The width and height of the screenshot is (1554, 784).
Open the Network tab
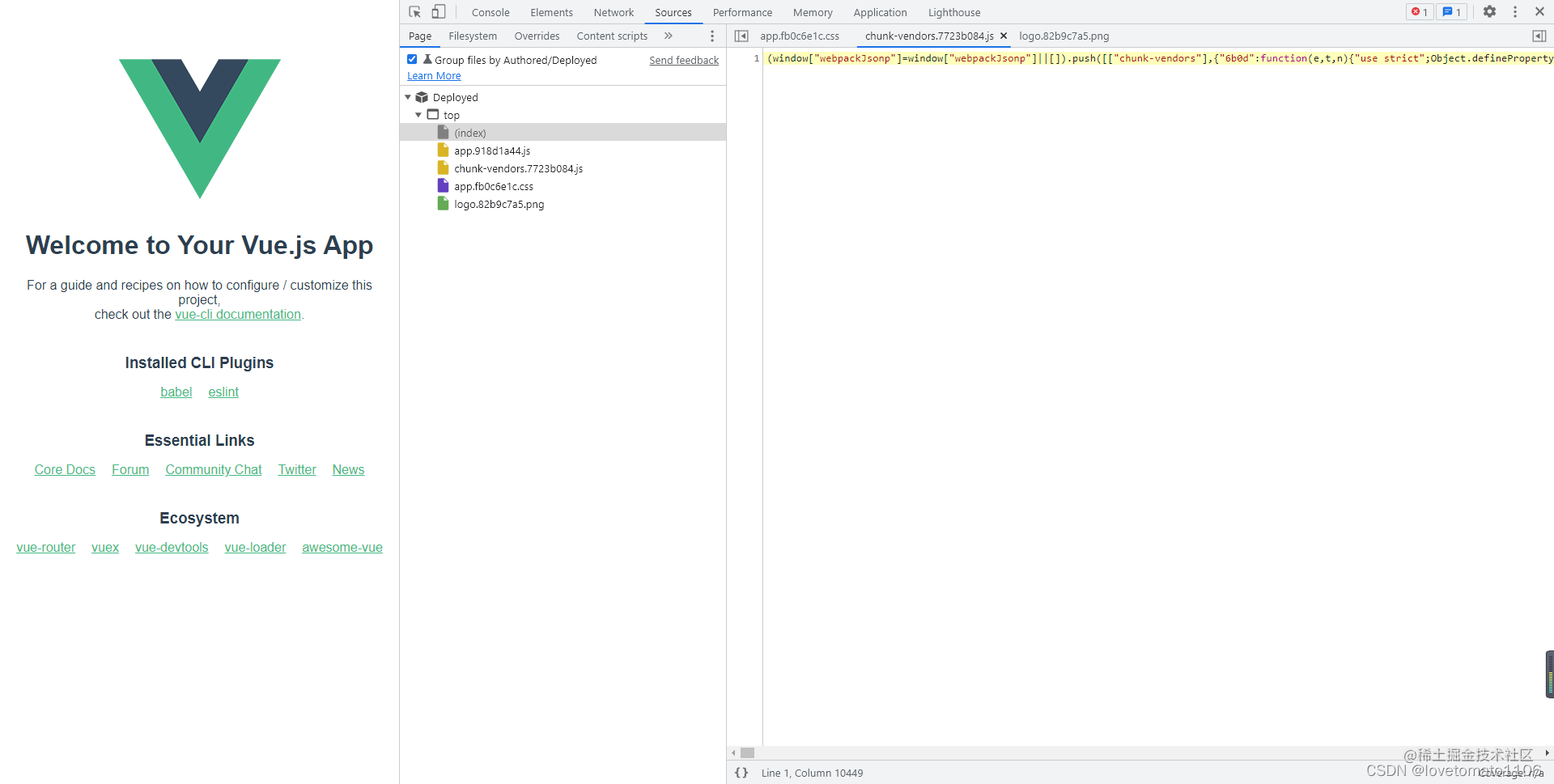pyautogui.click(x=614, y=12)
